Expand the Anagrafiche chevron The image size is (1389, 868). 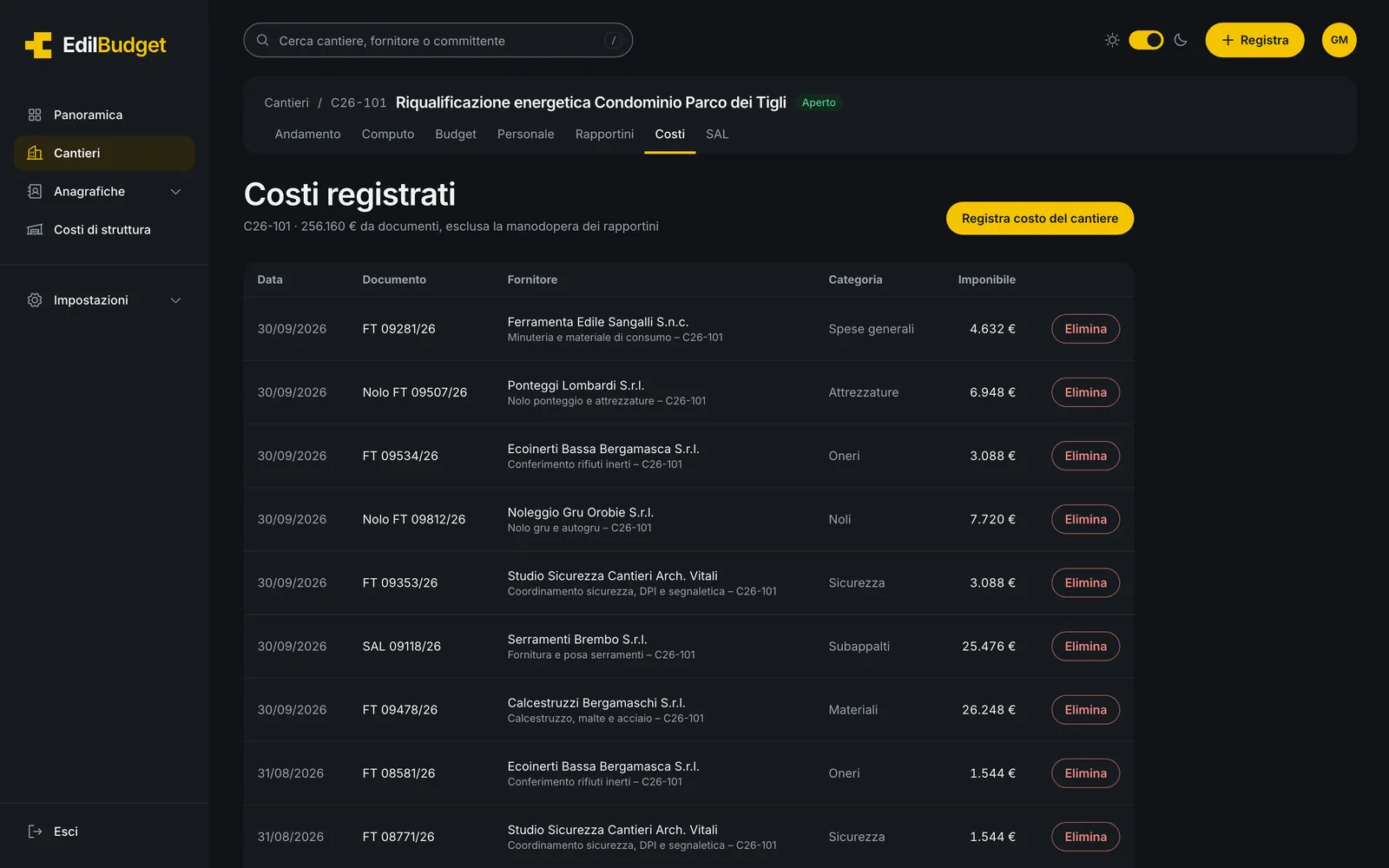pyautogui.click(x=175, y=192)
